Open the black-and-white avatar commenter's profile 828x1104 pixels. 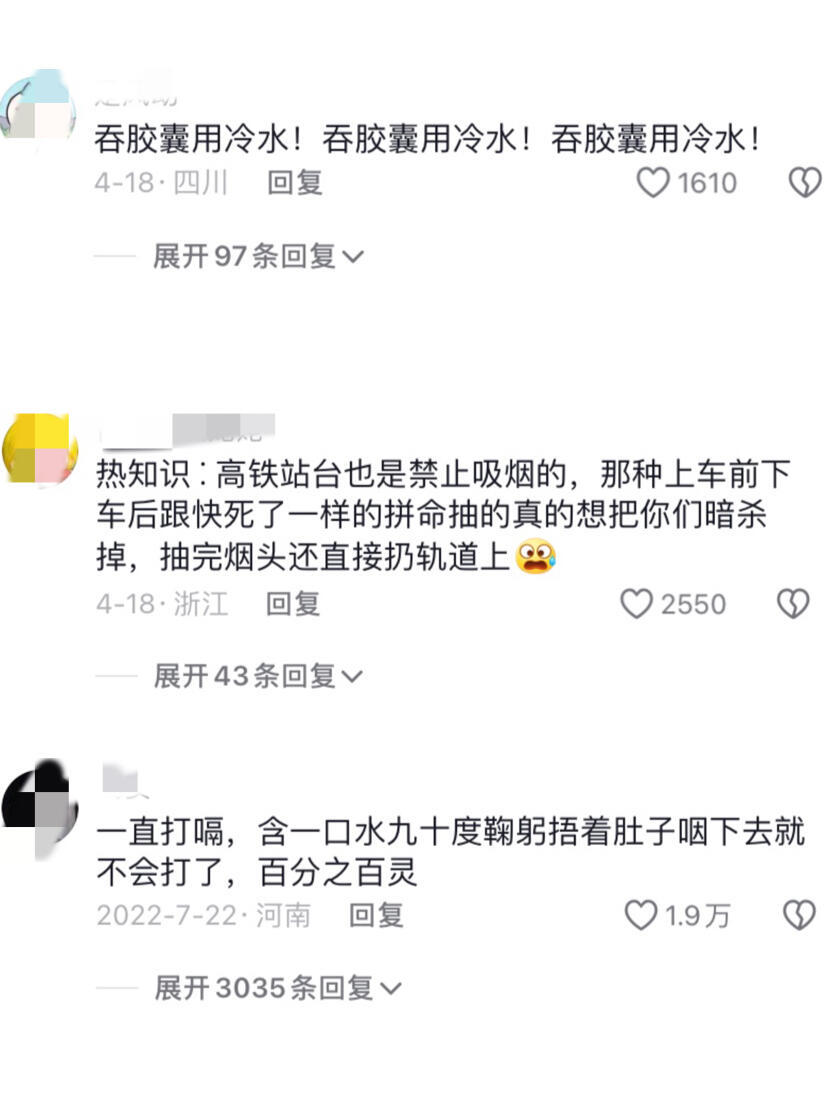pyautogui.click(x=39, y=808)
